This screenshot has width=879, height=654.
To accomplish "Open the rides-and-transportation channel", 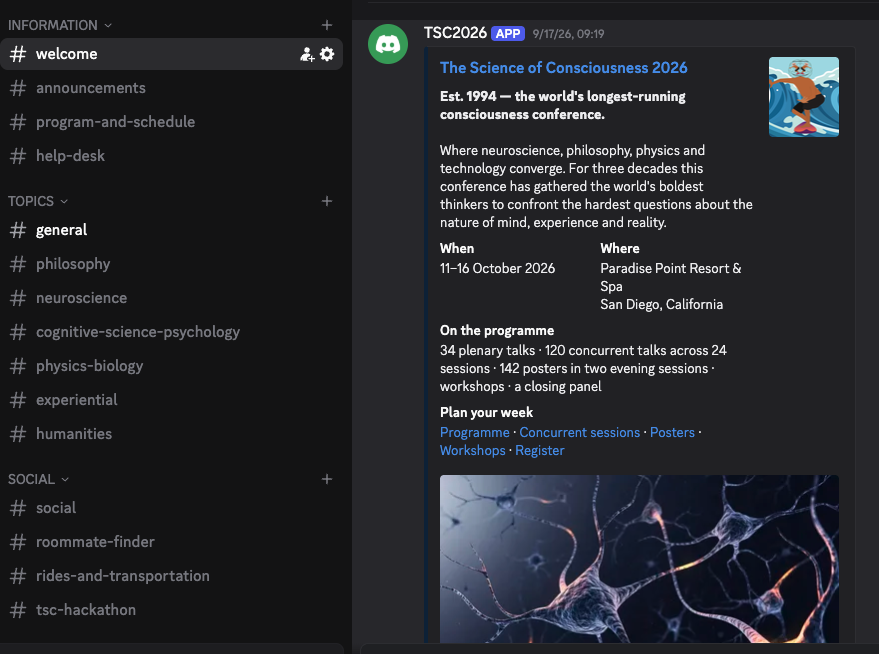I will pos(172,576).
